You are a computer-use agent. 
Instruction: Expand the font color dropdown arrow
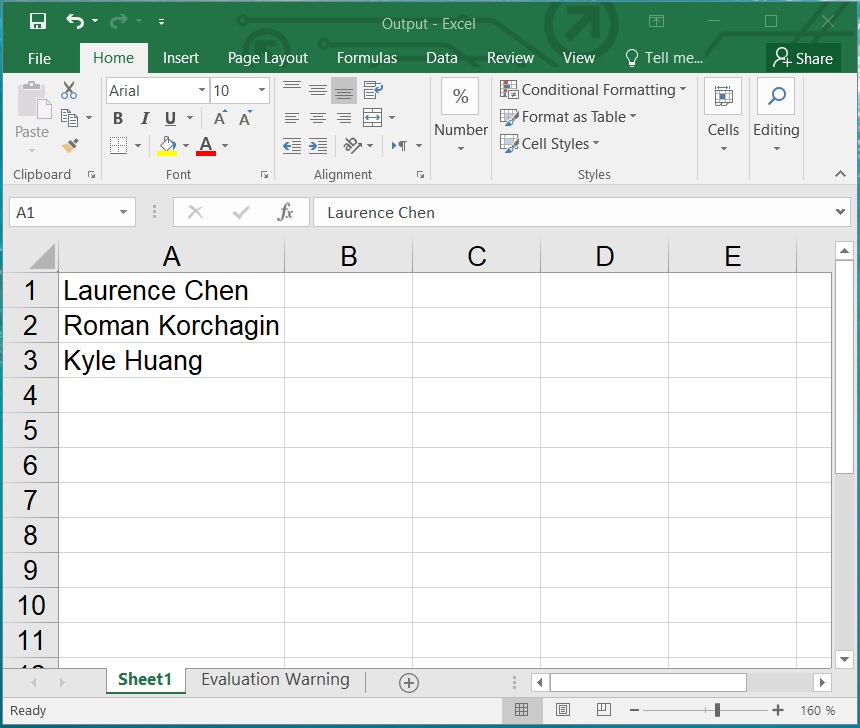[x=224, y=146]
